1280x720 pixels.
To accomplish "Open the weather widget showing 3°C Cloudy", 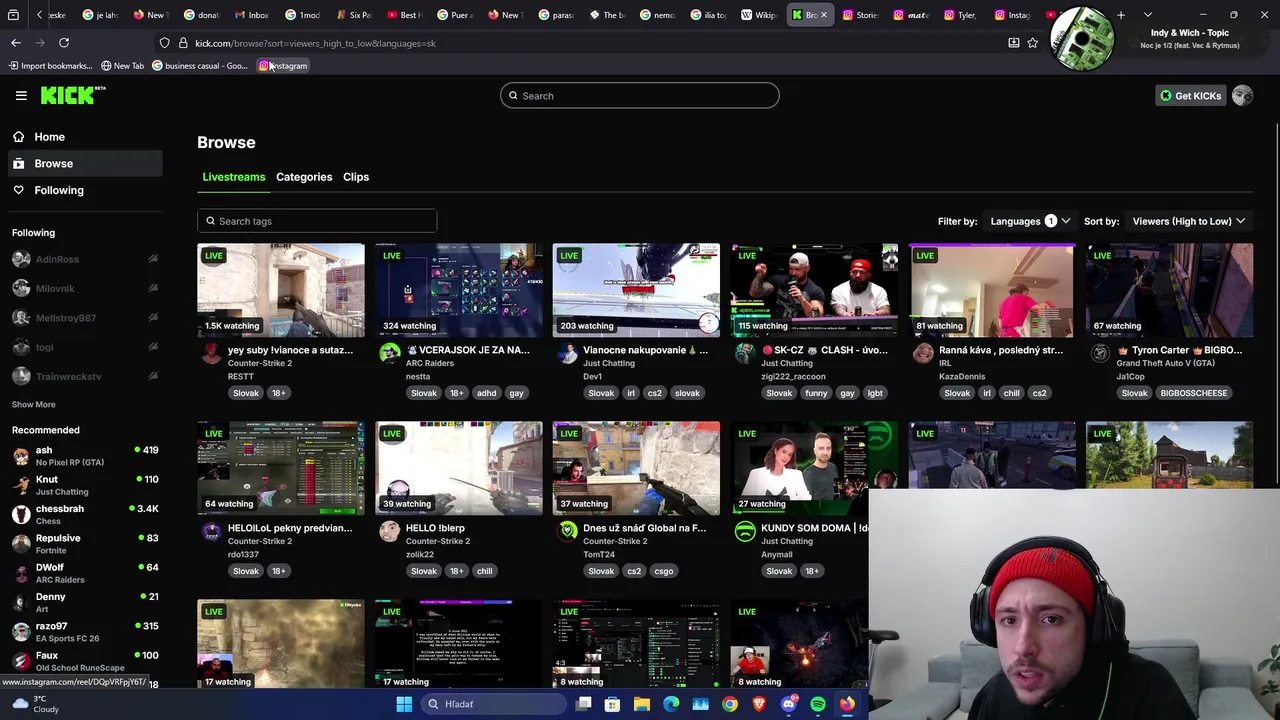I will (x=36, y=704).
